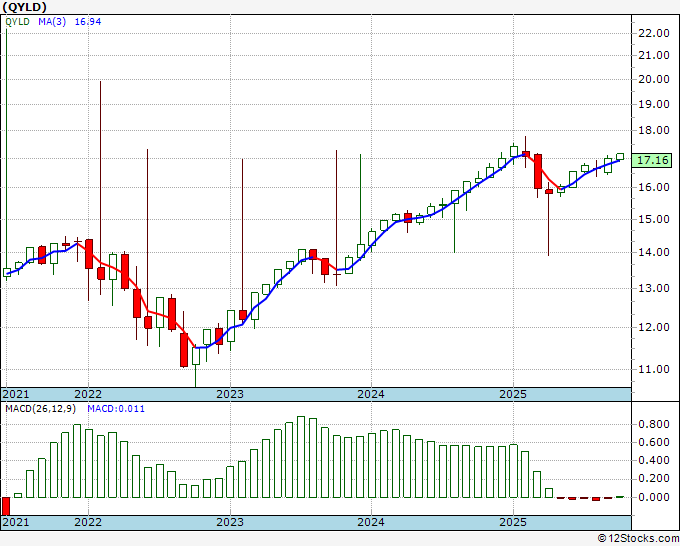Click the 2025 label on price chart axis
The image size is (680, 546).
tap(513, 394)
